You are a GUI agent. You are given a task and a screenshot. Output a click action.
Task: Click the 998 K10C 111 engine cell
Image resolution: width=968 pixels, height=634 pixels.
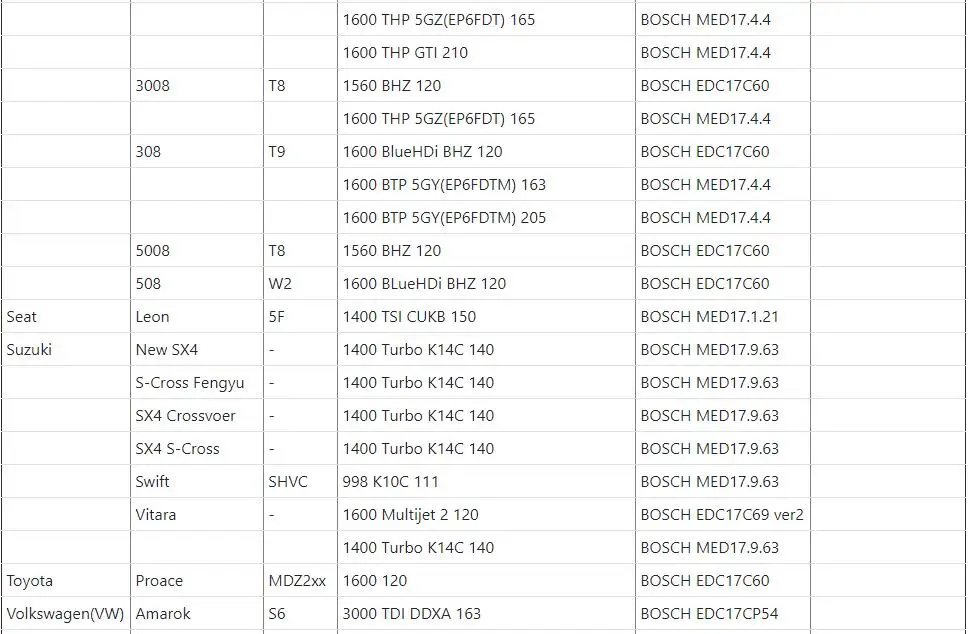coord(486,482)
